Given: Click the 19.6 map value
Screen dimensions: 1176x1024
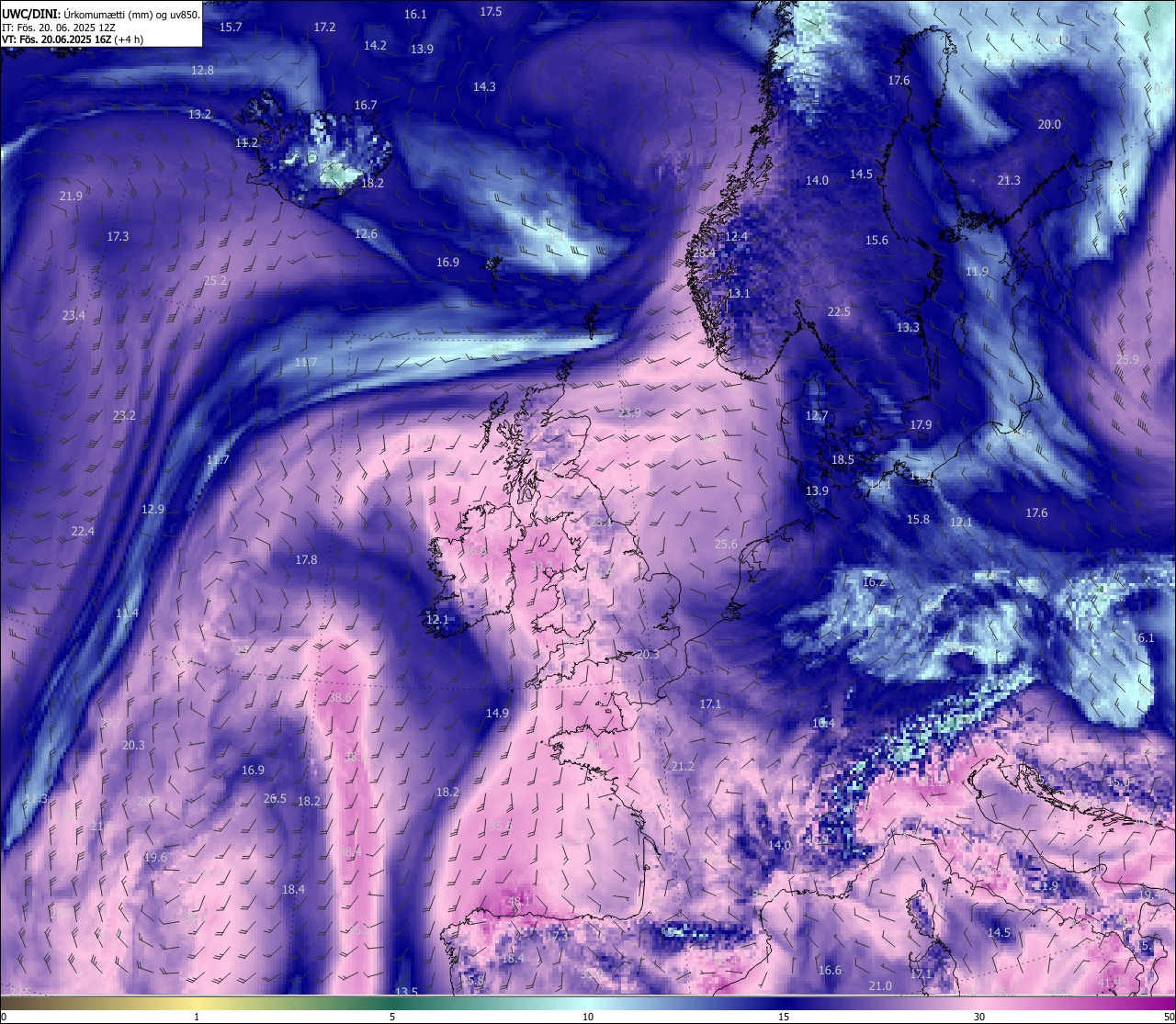Looking at the screenshot, I should point(155,858).
